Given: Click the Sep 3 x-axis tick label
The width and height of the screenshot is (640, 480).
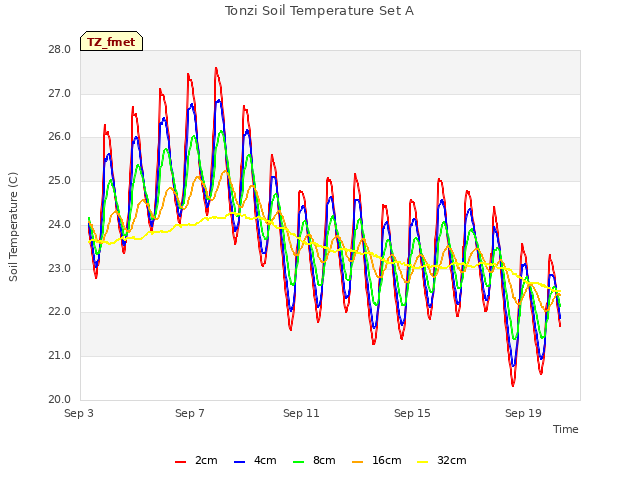Looking at the screenshot, I should [x=79, y=413].
